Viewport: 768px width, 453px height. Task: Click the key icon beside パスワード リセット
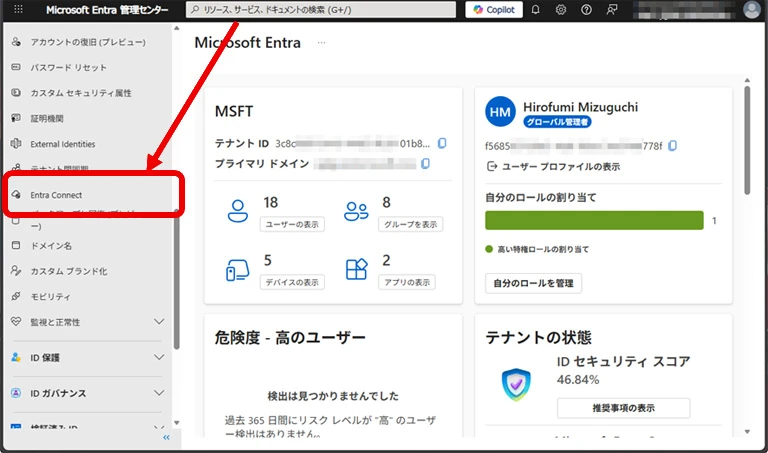click(16, 67)
